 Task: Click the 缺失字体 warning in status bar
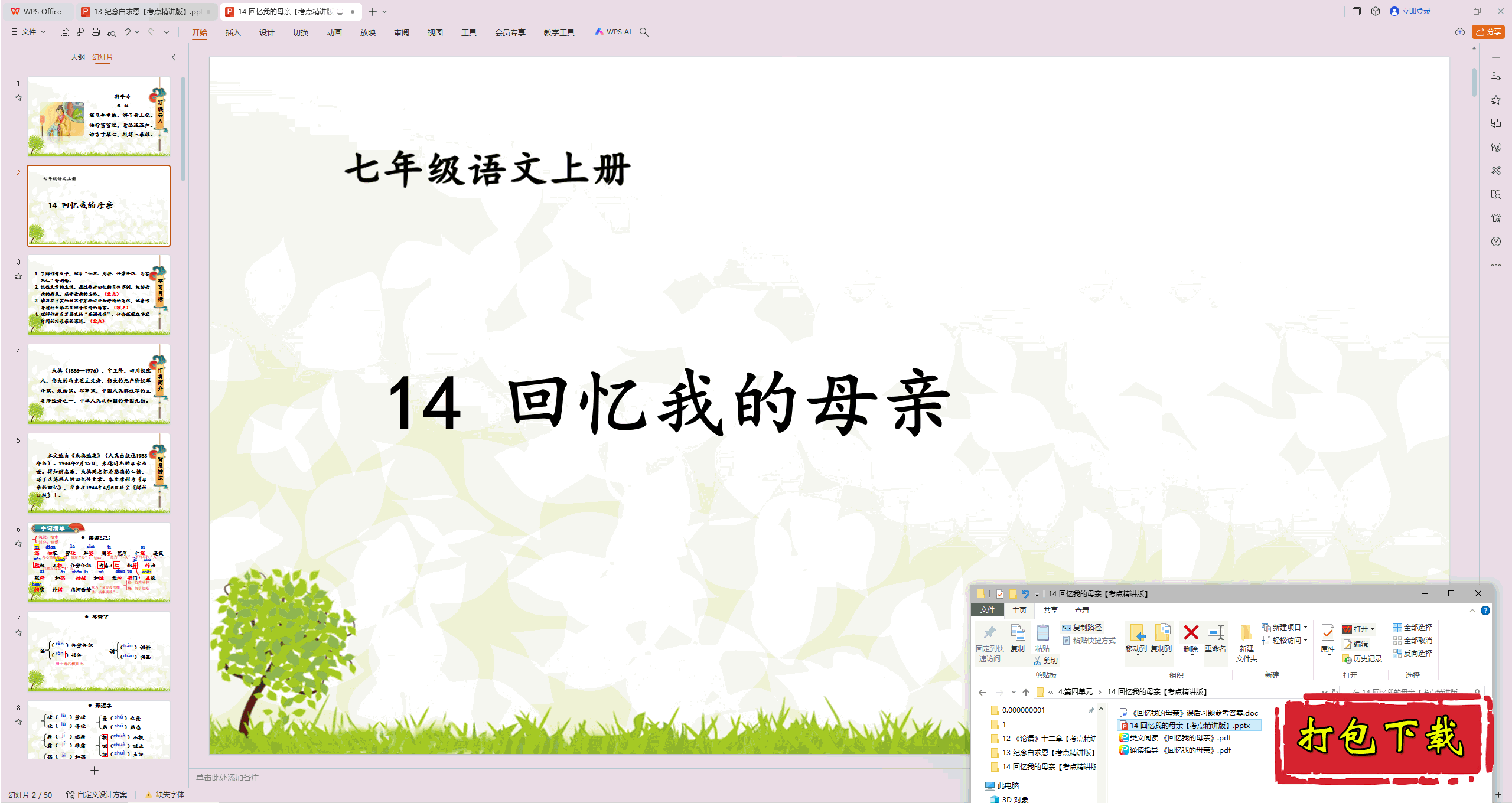tap(165, 795)
